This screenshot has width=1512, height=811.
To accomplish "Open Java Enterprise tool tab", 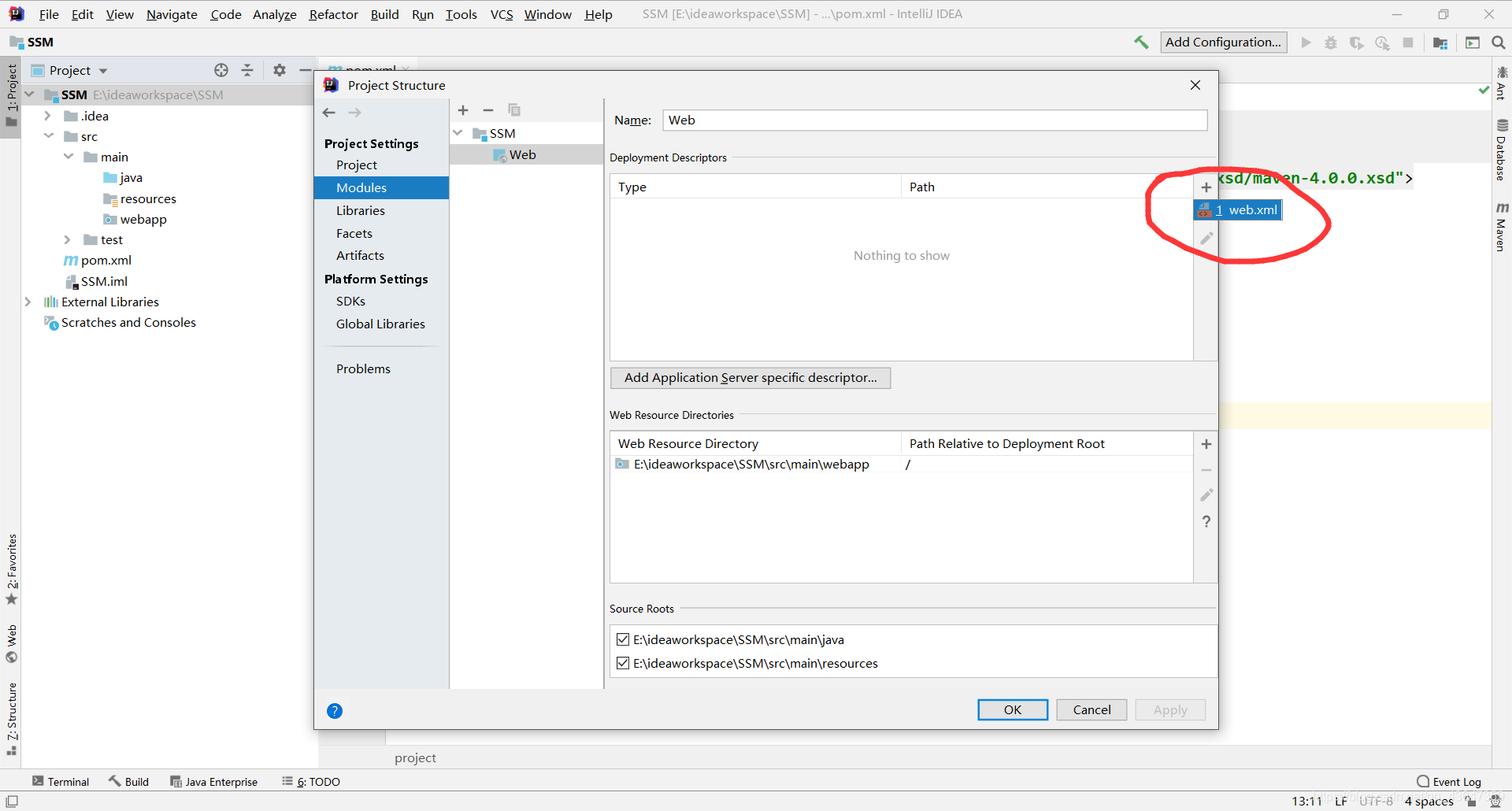I will (214, 782).
